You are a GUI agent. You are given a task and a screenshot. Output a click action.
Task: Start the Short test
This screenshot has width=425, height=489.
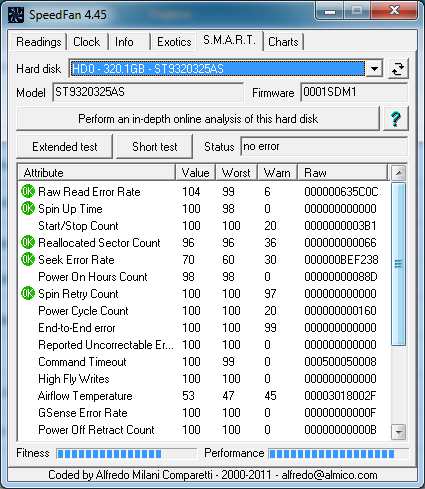point(155,147)
